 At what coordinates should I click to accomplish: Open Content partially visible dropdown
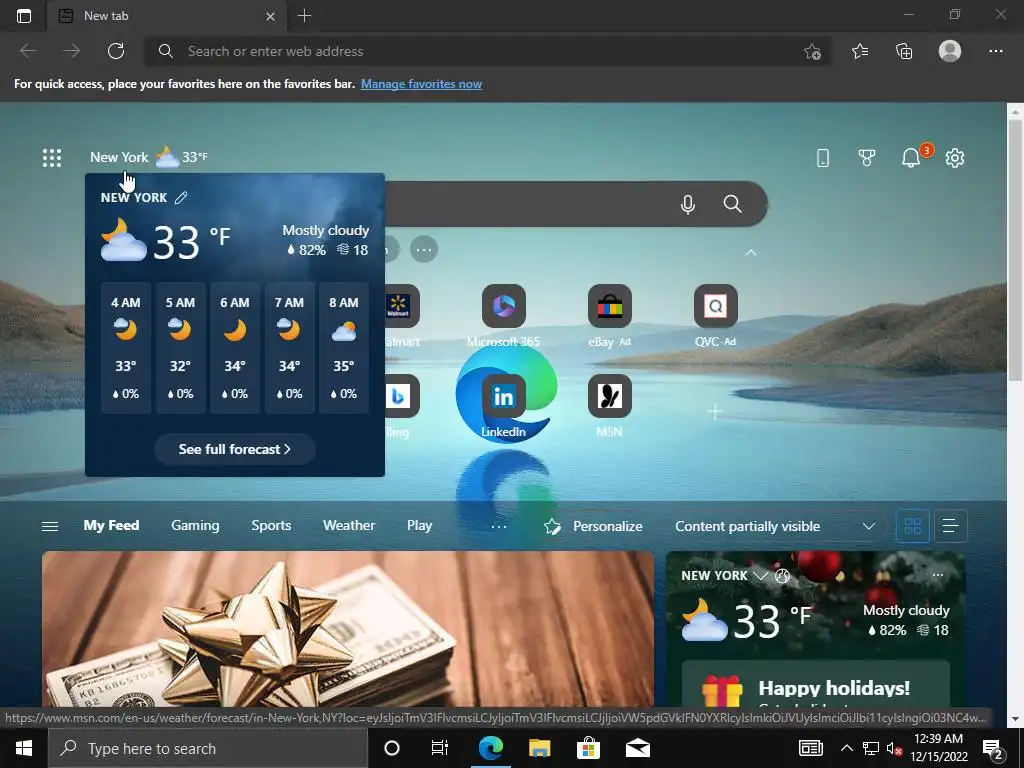click(775, 526)
